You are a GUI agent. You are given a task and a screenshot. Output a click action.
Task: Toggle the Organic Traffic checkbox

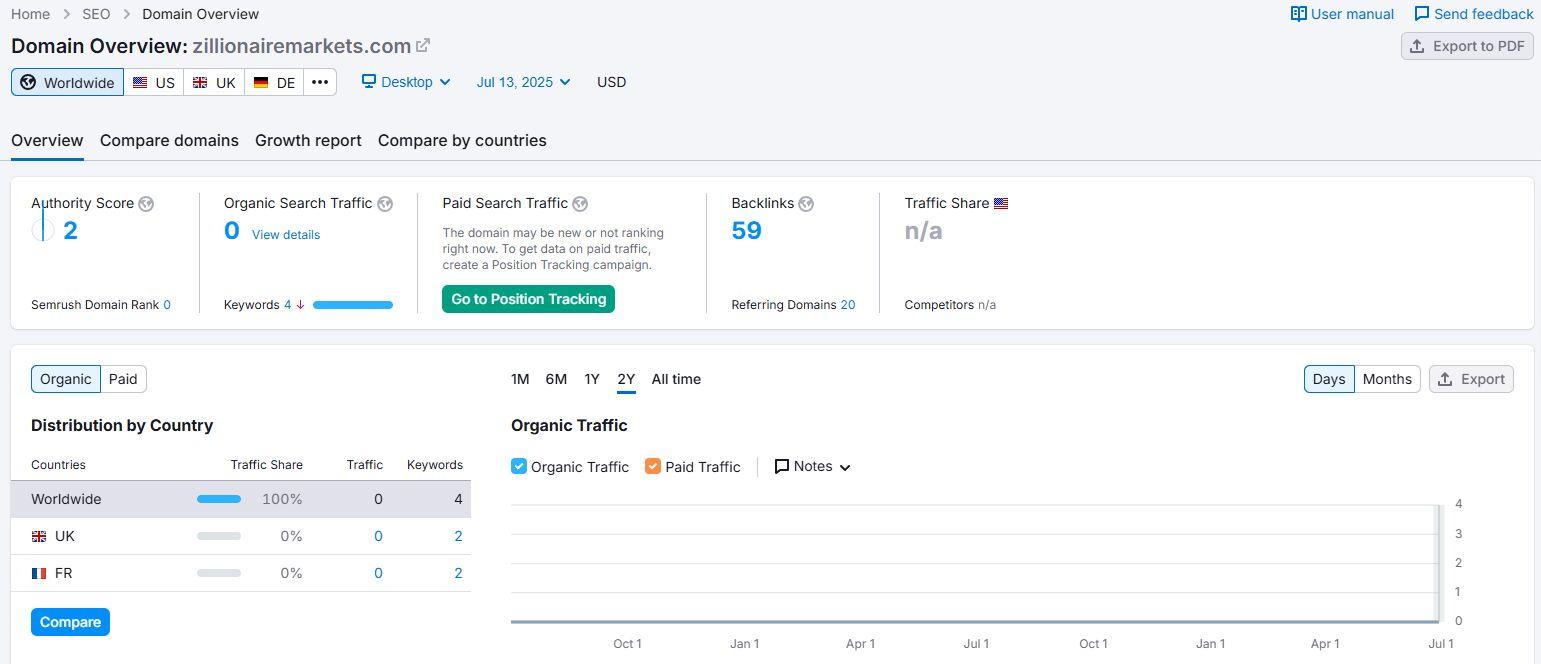pos(519,466)
